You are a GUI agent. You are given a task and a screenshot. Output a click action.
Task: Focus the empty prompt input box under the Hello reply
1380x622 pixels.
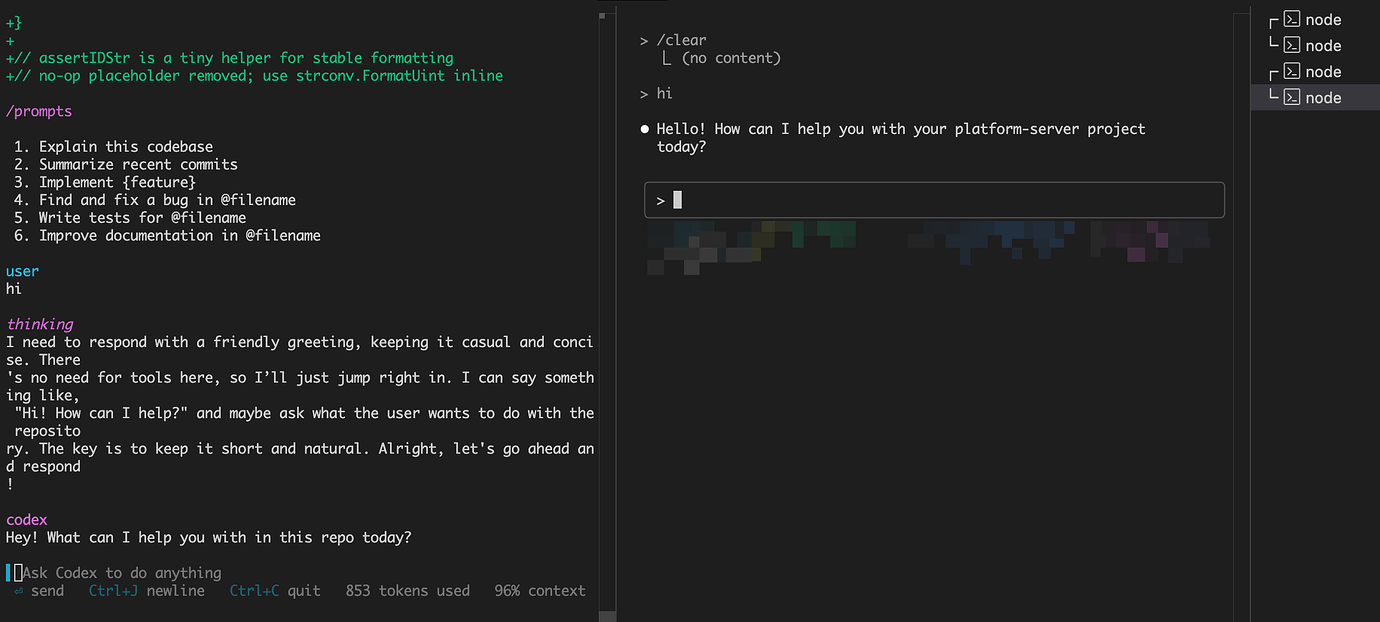click(x=934, y=200)
